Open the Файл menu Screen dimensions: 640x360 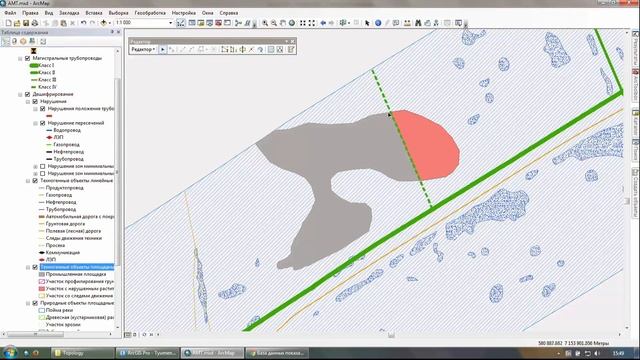tap(10, 13)
